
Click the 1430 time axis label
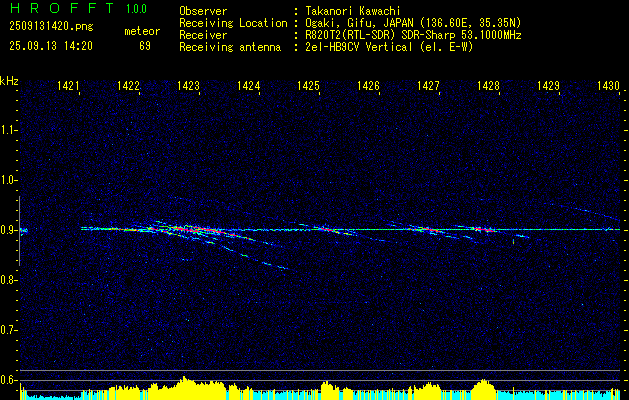(x=608, y=85)
